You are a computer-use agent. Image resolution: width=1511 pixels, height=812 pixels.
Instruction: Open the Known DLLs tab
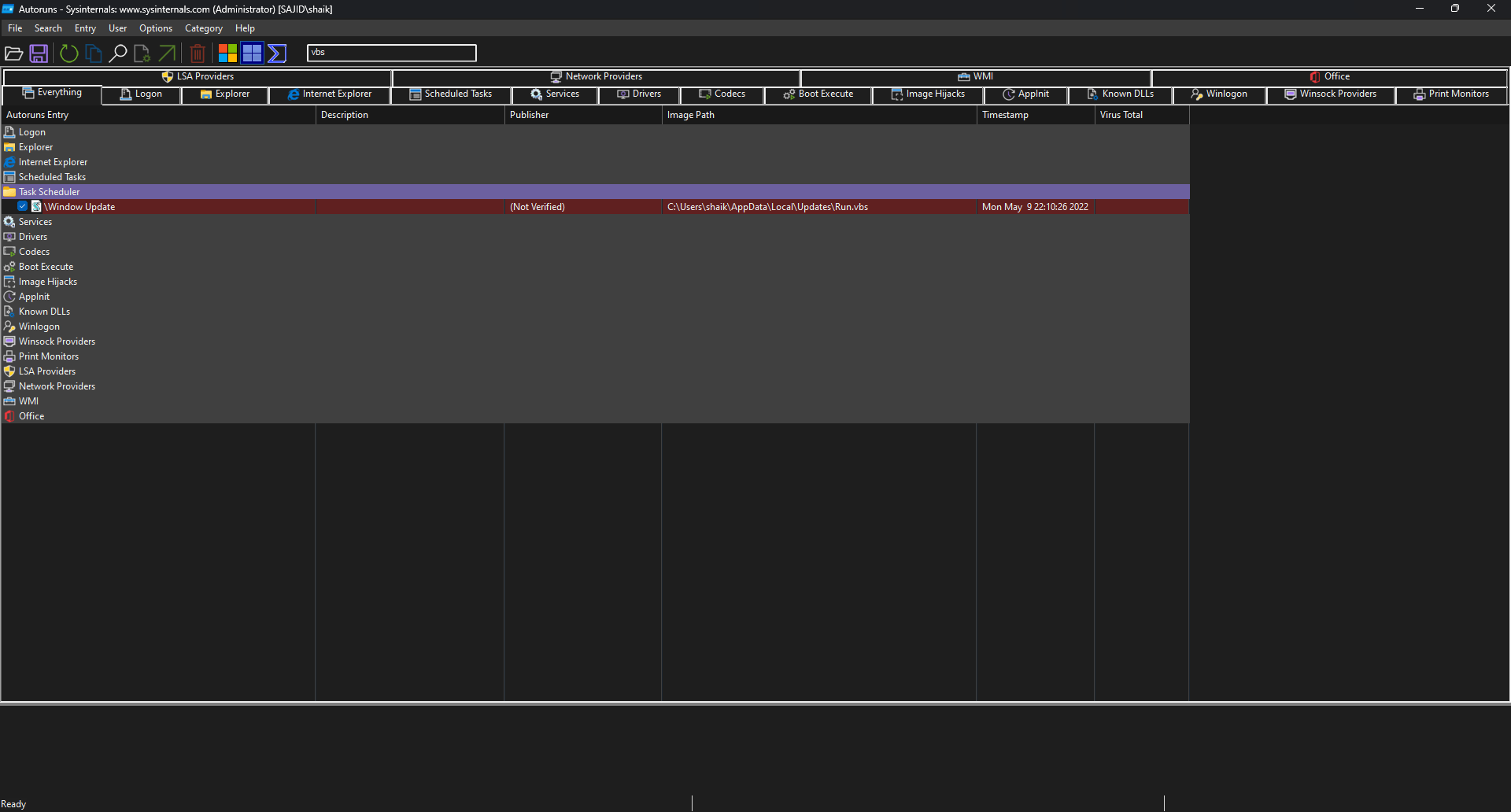pos(1121,94)
